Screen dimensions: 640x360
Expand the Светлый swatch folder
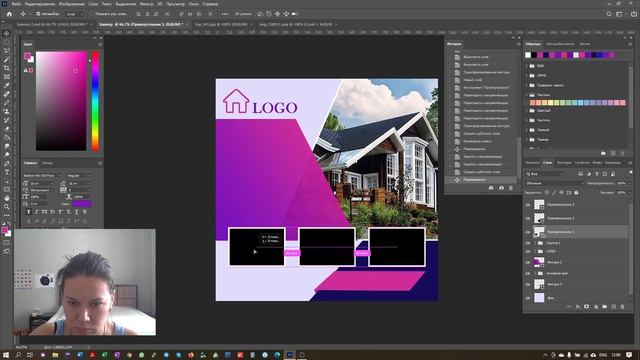tap(527, 111)
